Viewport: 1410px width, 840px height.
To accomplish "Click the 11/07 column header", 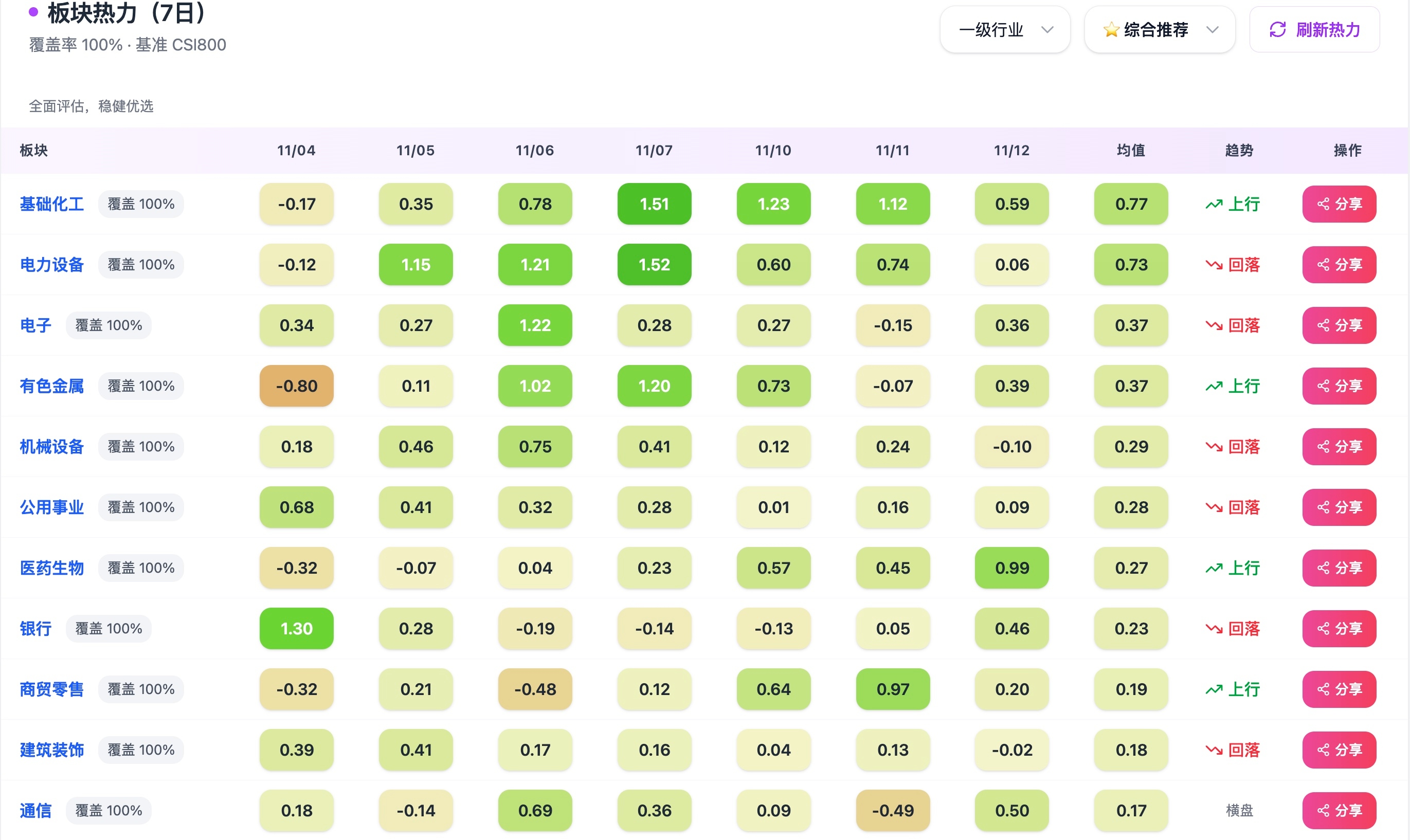I will (x=654, y=151).
